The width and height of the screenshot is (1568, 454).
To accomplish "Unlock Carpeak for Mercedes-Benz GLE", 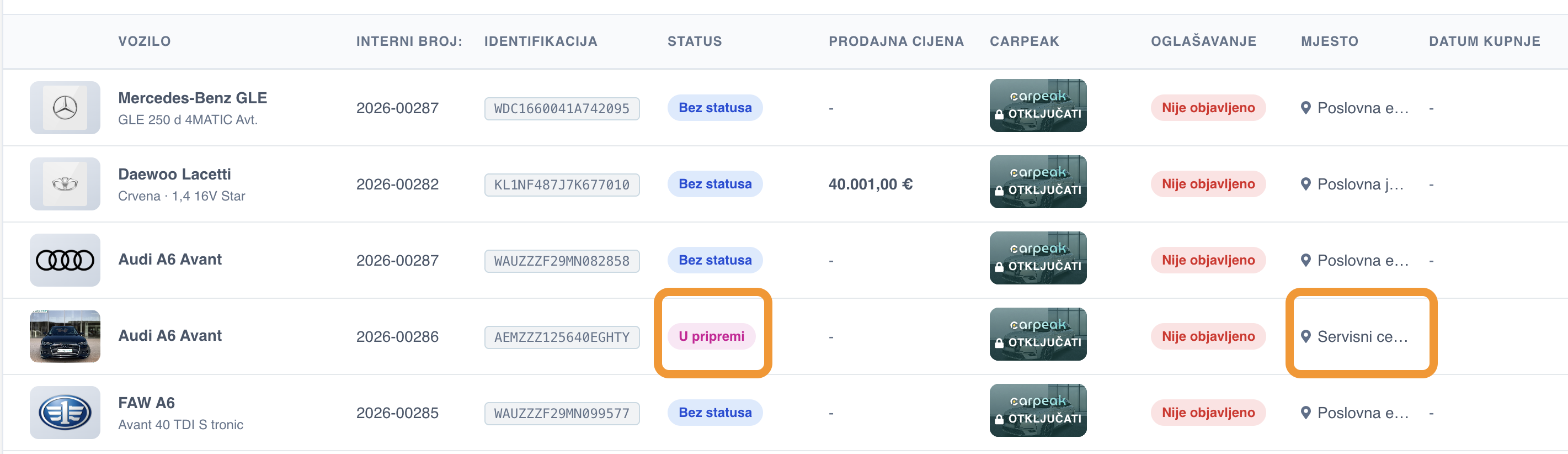I will pos(1038,105).
